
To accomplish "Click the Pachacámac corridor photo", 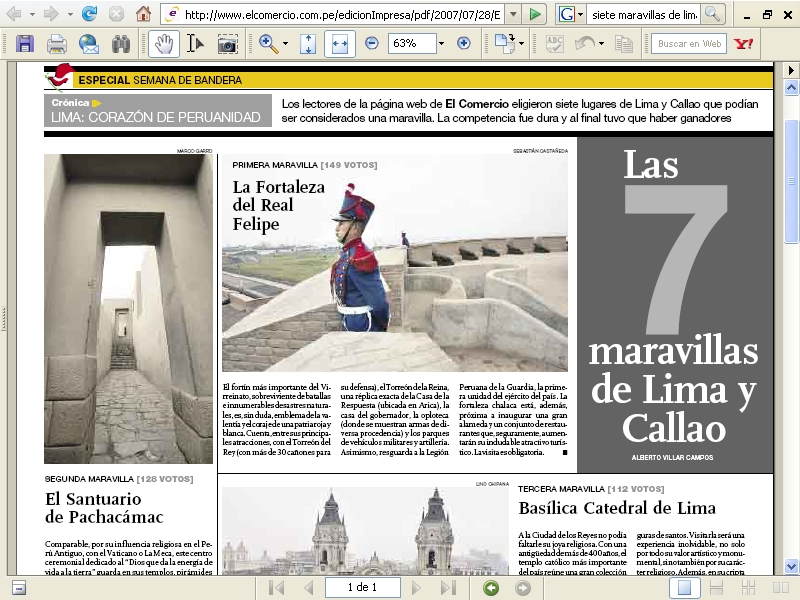I will 128,309.
